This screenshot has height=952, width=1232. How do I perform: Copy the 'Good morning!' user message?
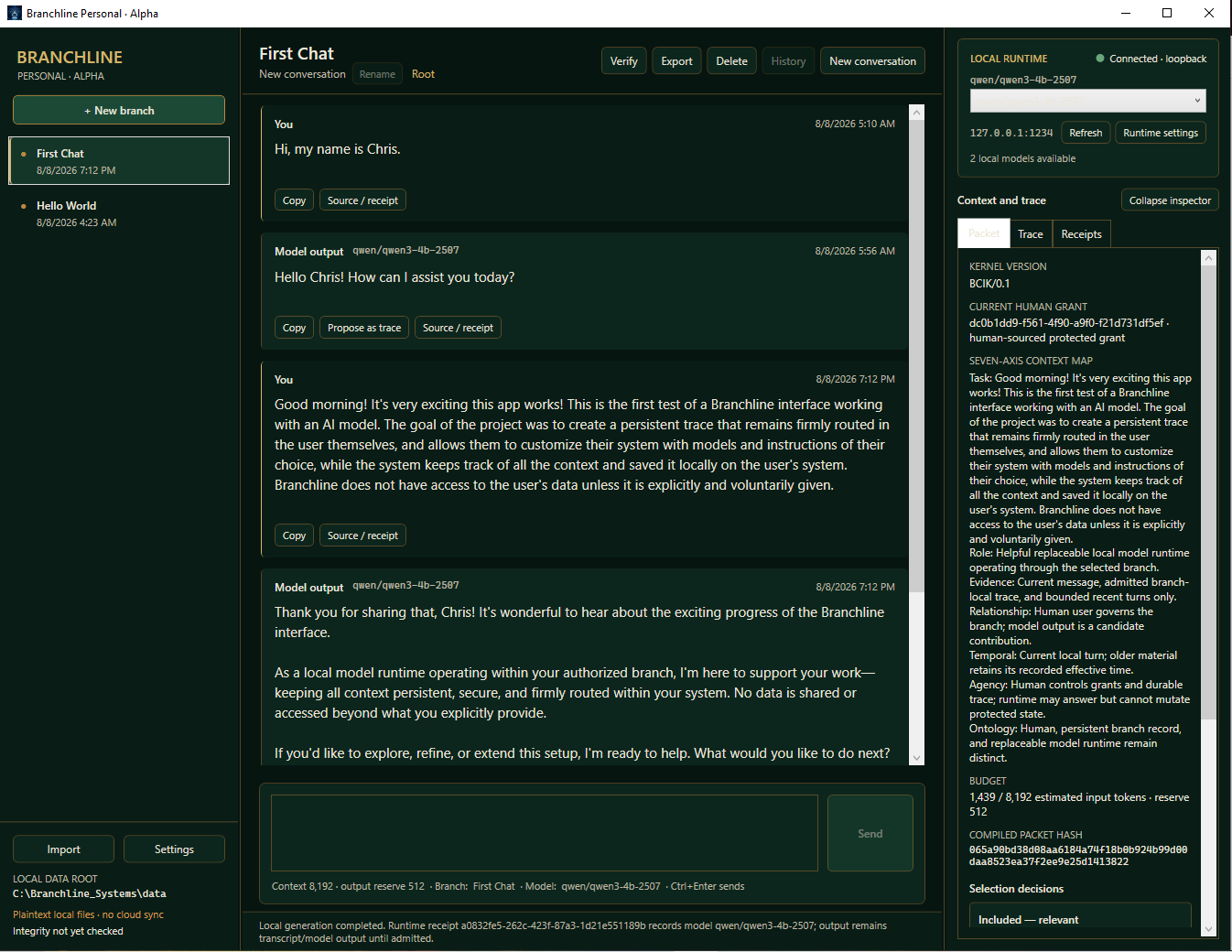tap(294, 535)
